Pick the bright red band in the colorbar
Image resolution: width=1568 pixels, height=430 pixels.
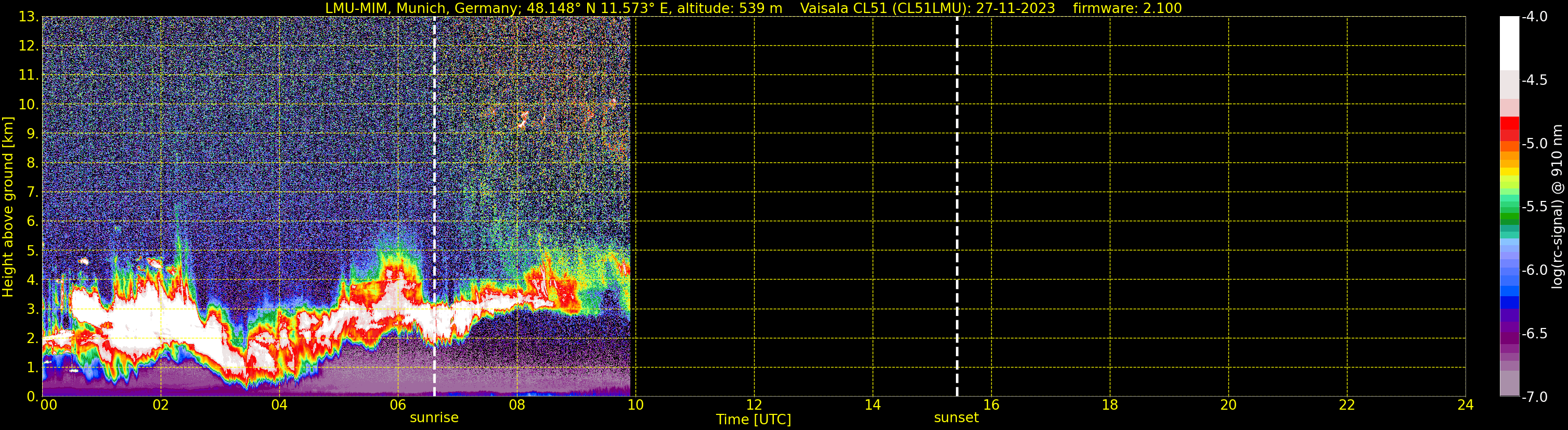click(1510, 123)
